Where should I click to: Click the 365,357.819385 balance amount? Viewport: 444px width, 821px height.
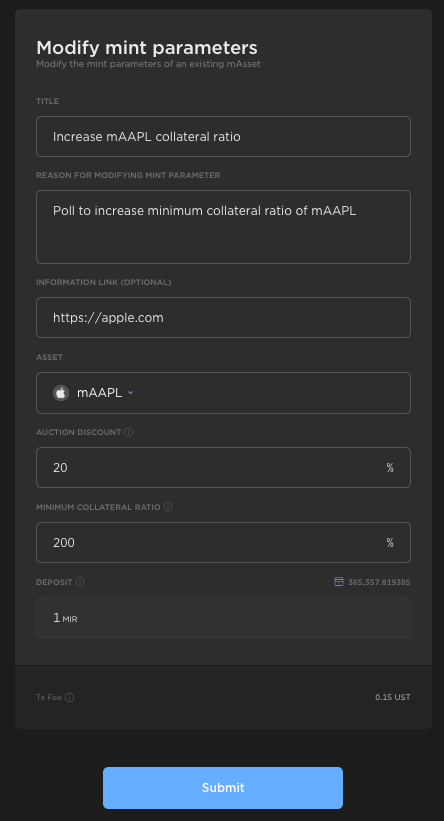379,582
